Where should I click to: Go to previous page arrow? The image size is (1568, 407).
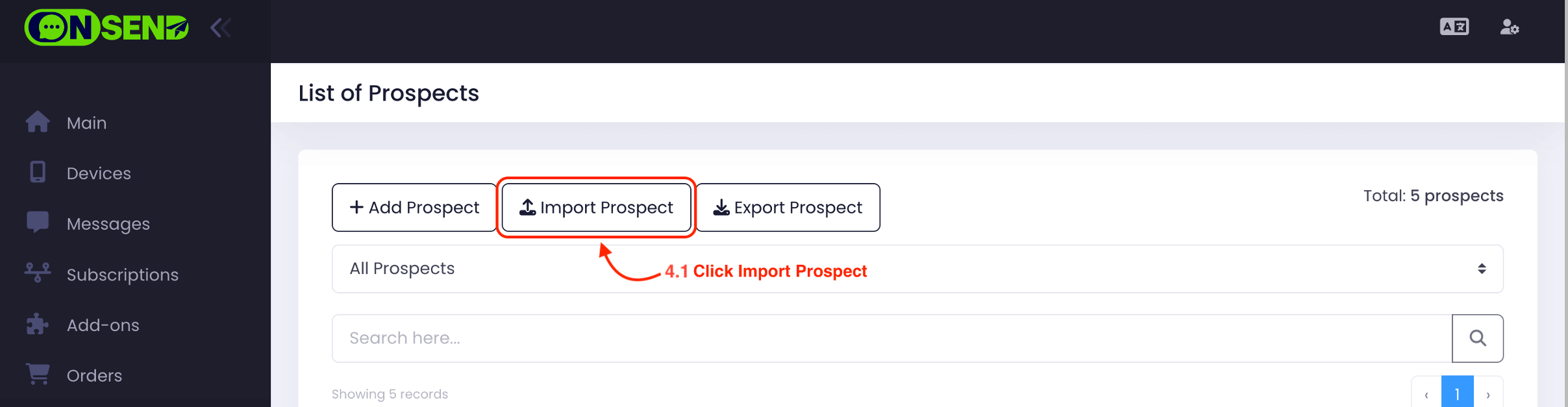tap(1426, 394)
